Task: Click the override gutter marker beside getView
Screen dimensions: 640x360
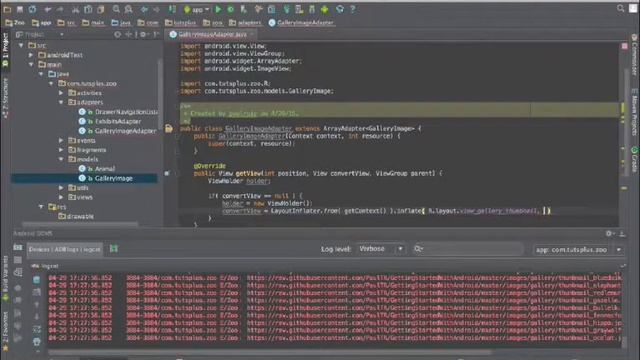Action: (x=167, y=173)
